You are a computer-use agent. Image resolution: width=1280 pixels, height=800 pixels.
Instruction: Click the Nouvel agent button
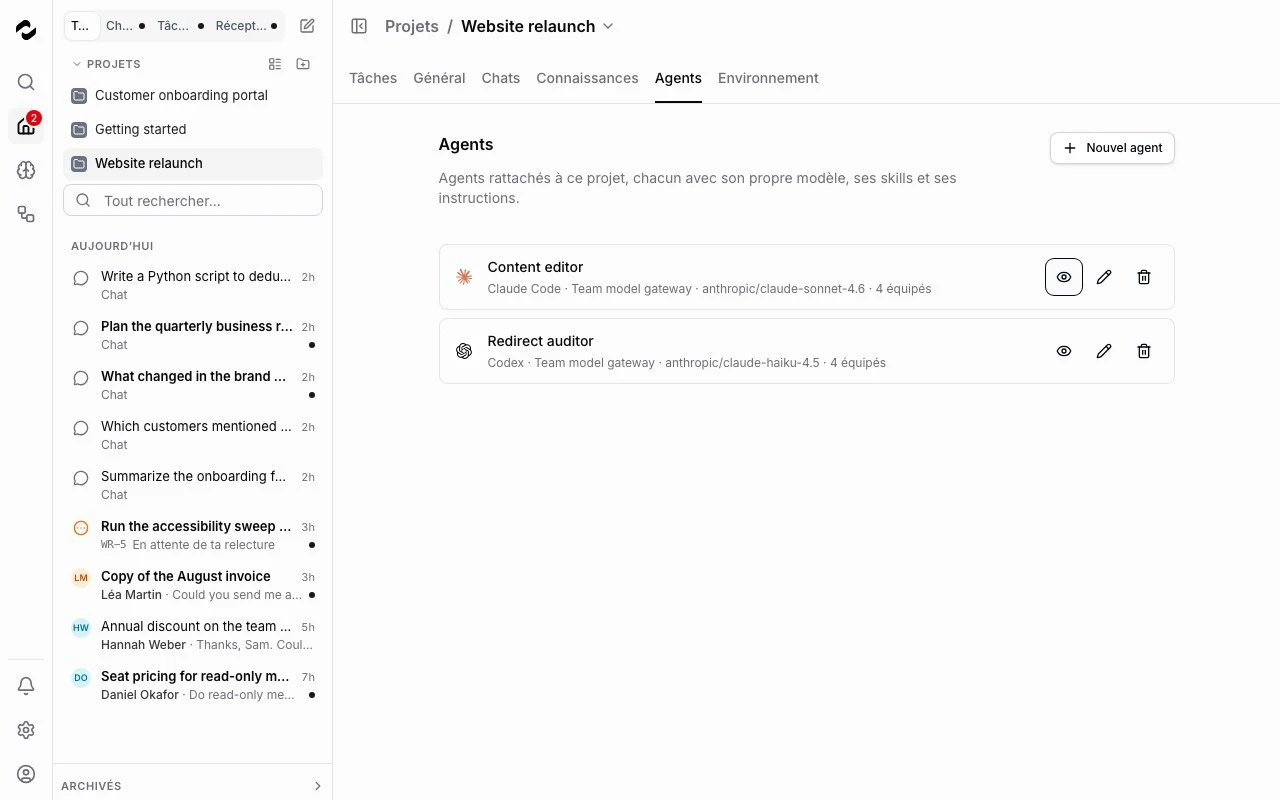[1112, 148]
